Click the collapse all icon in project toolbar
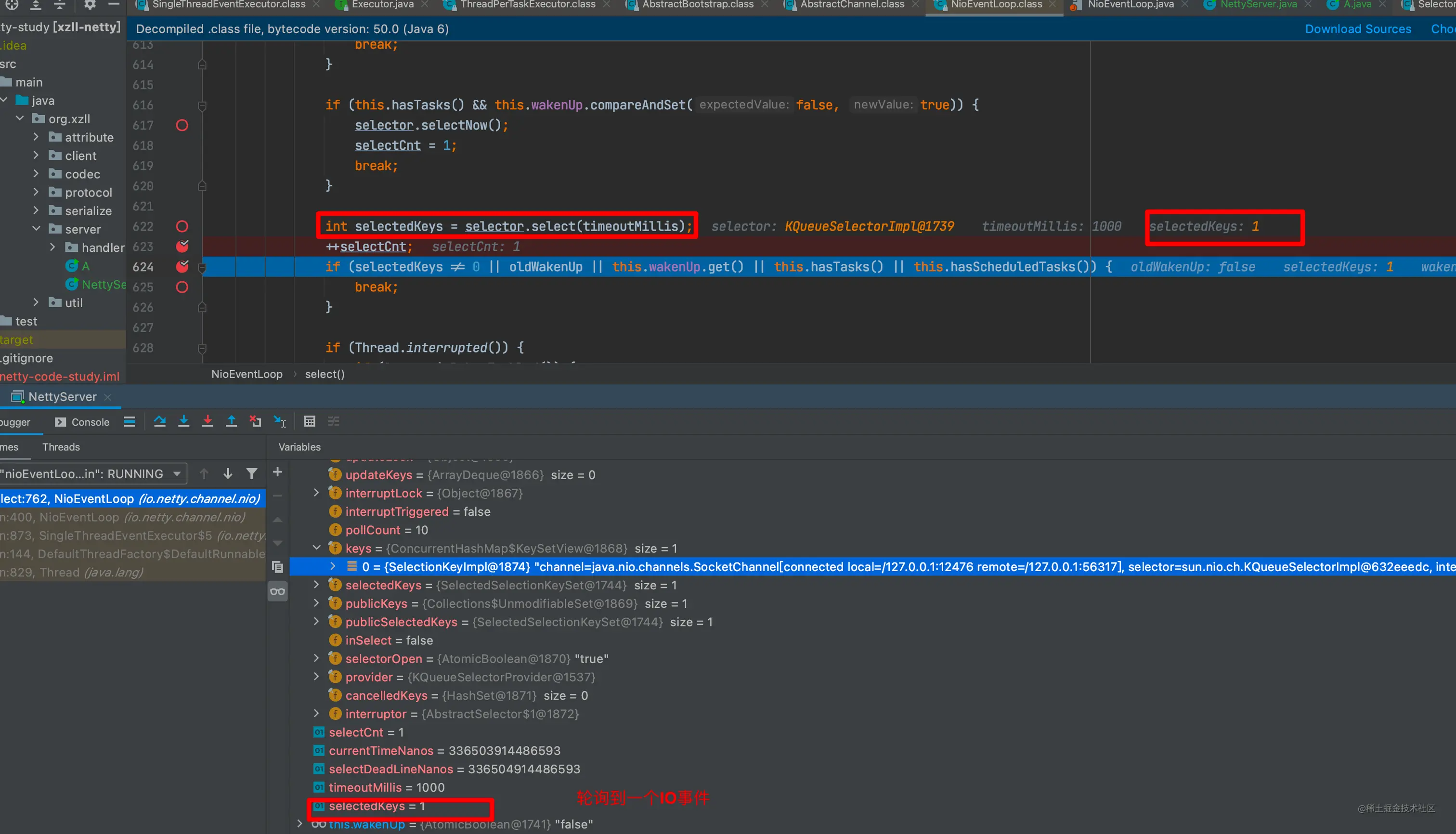This screenshot has height=834, width=1456. [x=60, y=5]
